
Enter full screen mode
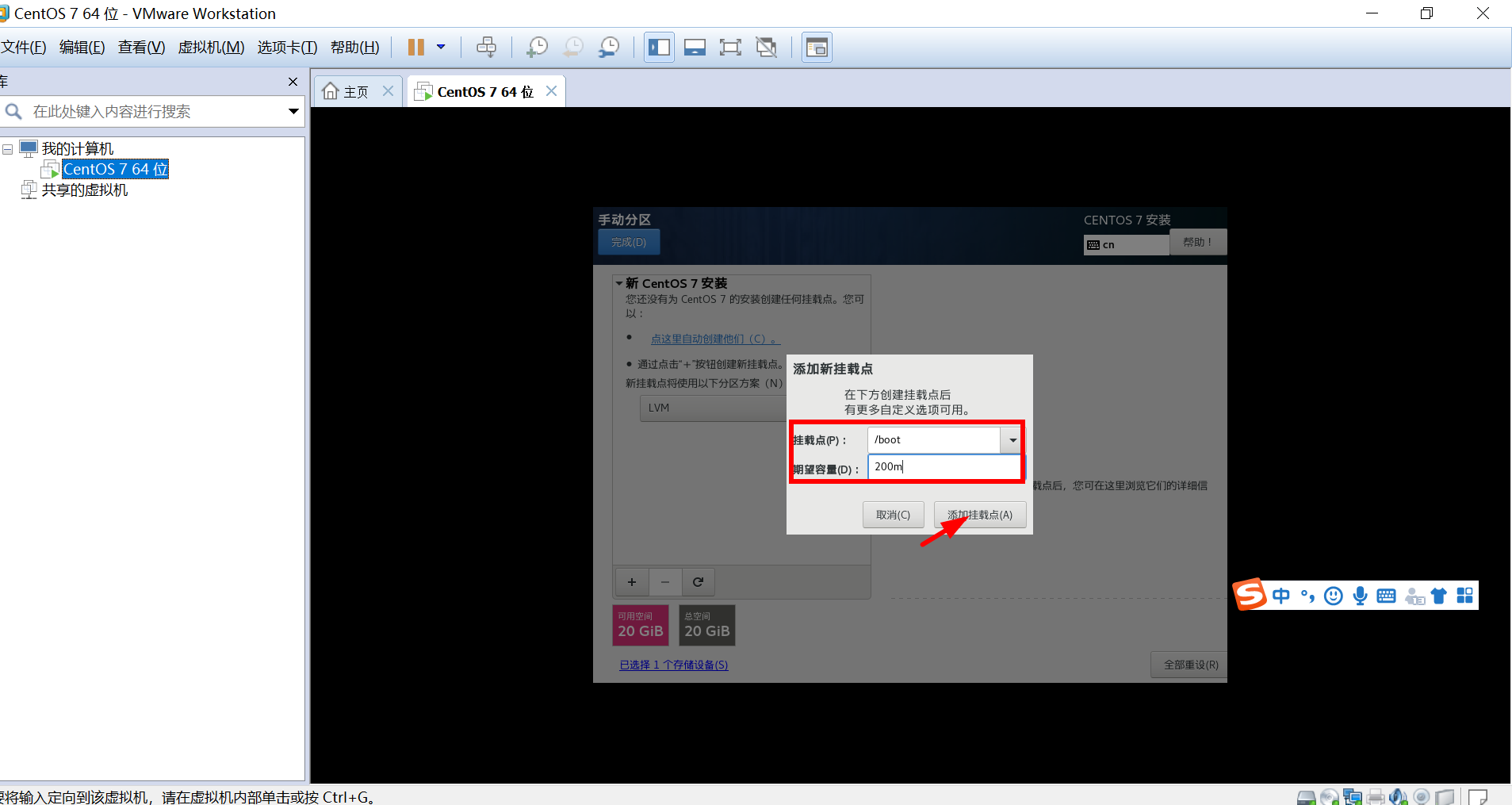pyautogui.click(x=730, y=48)
